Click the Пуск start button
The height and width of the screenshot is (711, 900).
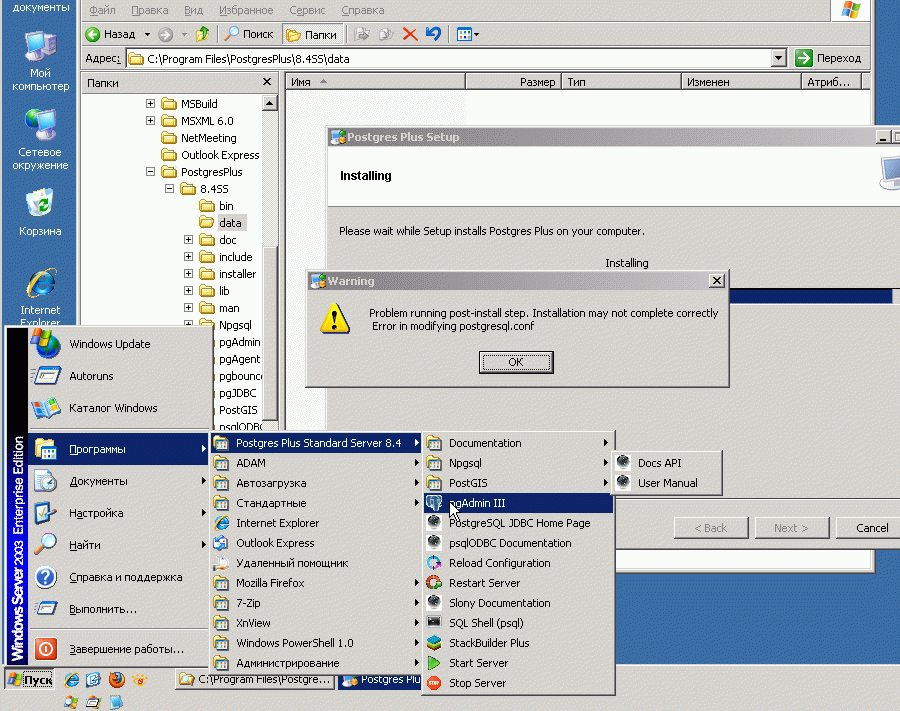click(x=30, y=680)
